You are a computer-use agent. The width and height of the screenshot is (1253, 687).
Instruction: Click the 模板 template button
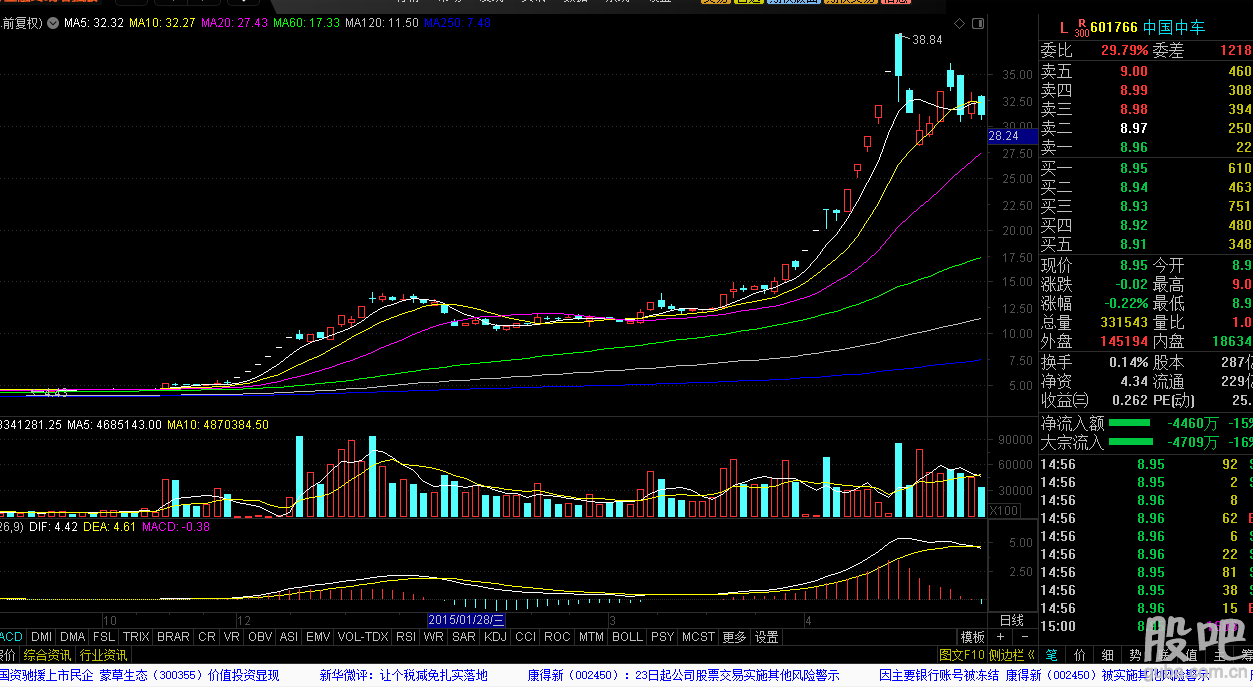click(973, 637)
